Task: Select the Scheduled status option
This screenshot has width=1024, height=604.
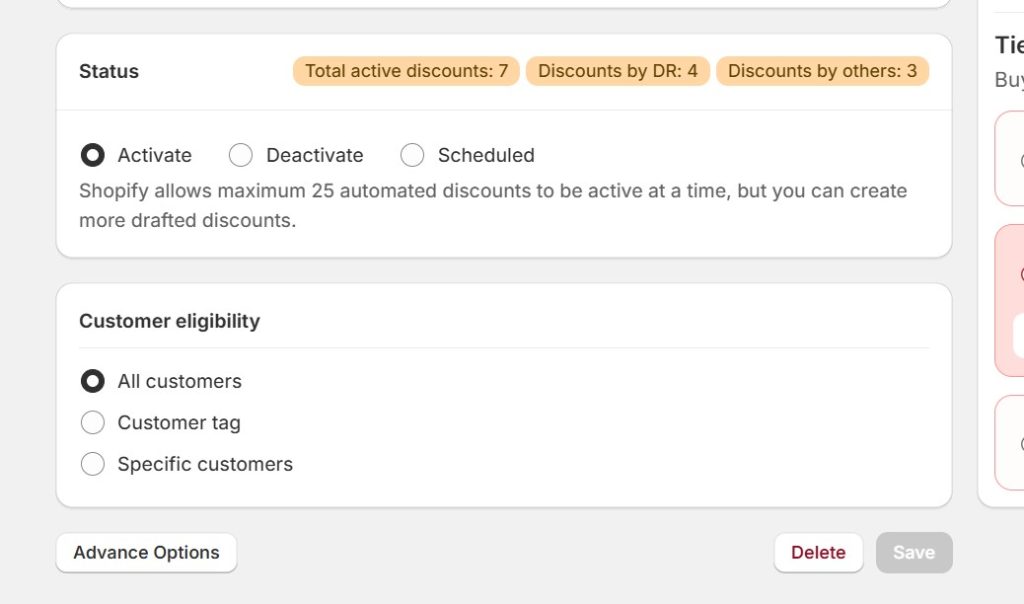Action: coord(412,155)
